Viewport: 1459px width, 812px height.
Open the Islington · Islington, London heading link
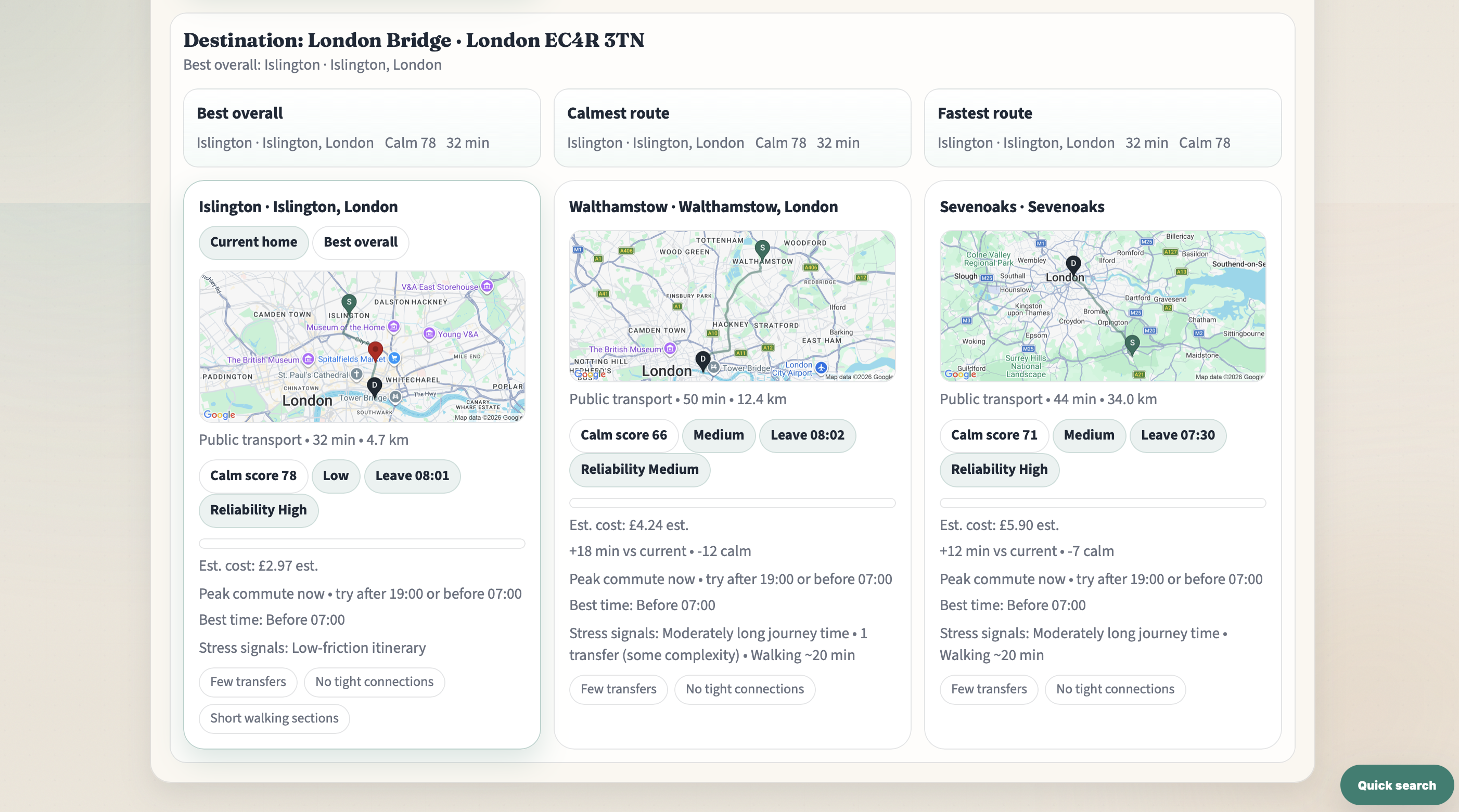click(x=298, y=207)
